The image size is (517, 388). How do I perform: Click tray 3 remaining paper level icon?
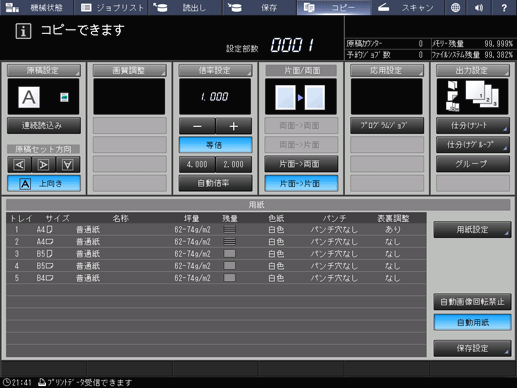pyautogui.click(x=229, y=254)
